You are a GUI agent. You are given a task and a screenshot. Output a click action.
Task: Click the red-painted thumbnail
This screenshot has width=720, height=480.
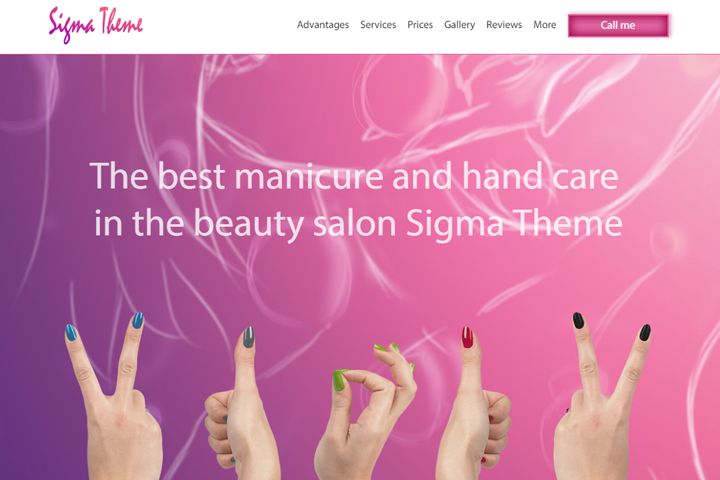tap(467, 337)
